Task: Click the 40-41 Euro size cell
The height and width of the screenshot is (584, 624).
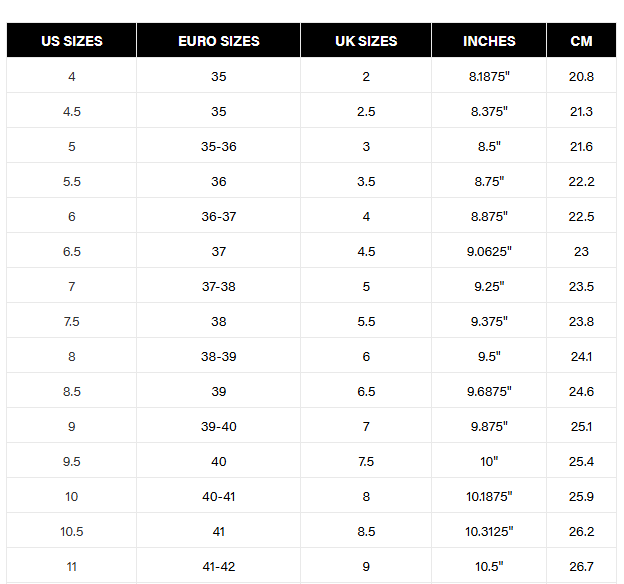Action: click(x=218, y=496)
